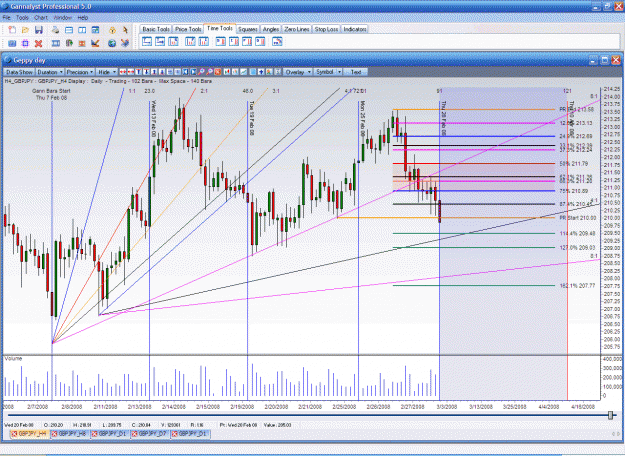Open the Hide dropdown
Viewport: 625px width, 456px height.
(x=106, y=72)
